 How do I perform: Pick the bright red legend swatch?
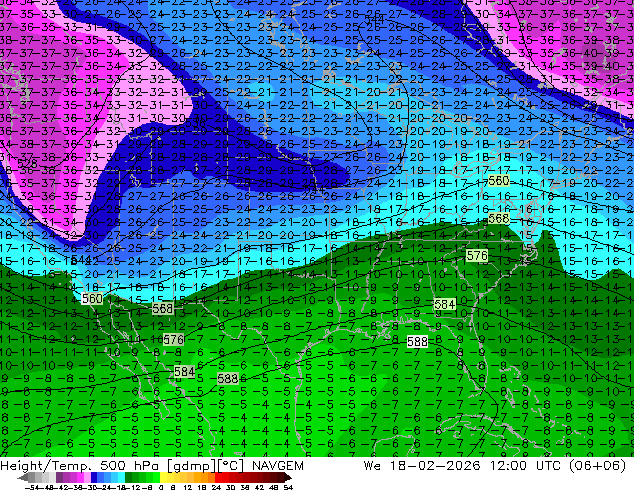pos(218,477)
